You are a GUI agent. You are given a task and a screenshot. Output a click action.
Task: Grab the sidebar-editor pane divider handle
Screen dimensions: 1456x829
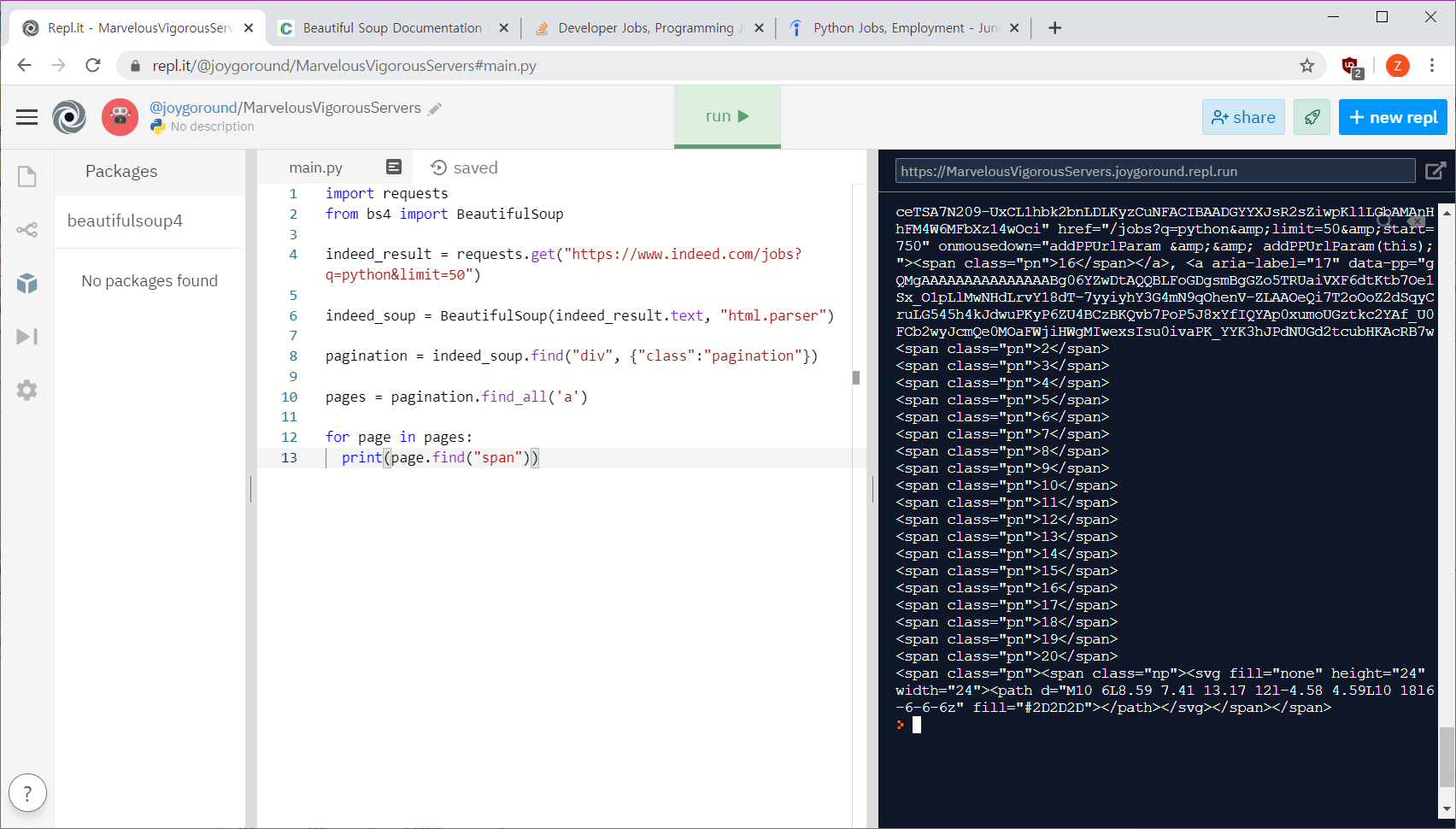pyautogui.click(x=251, y=489)
